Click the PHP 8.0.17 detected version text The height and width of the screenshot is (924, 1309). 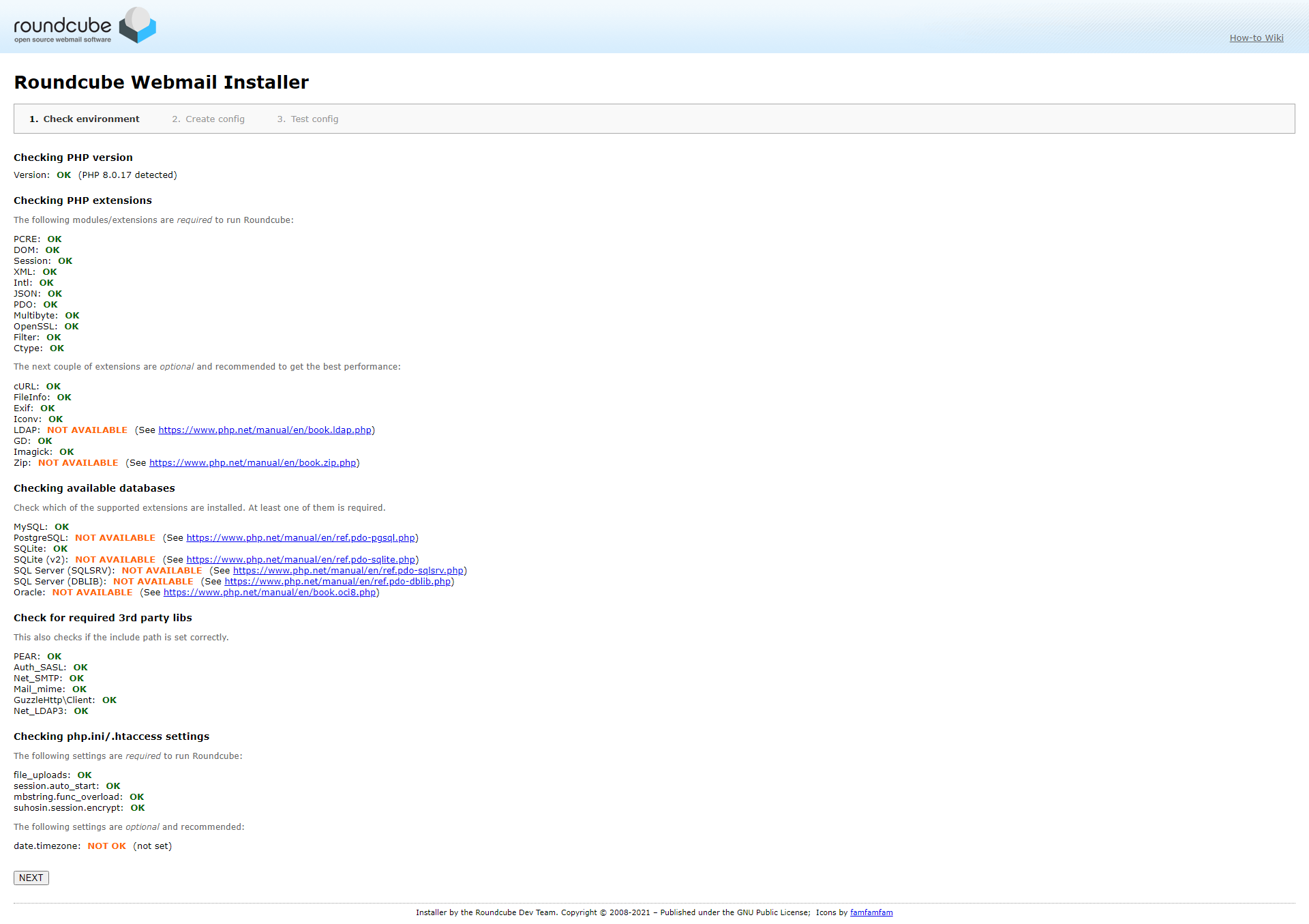click(x=127, y=175)
